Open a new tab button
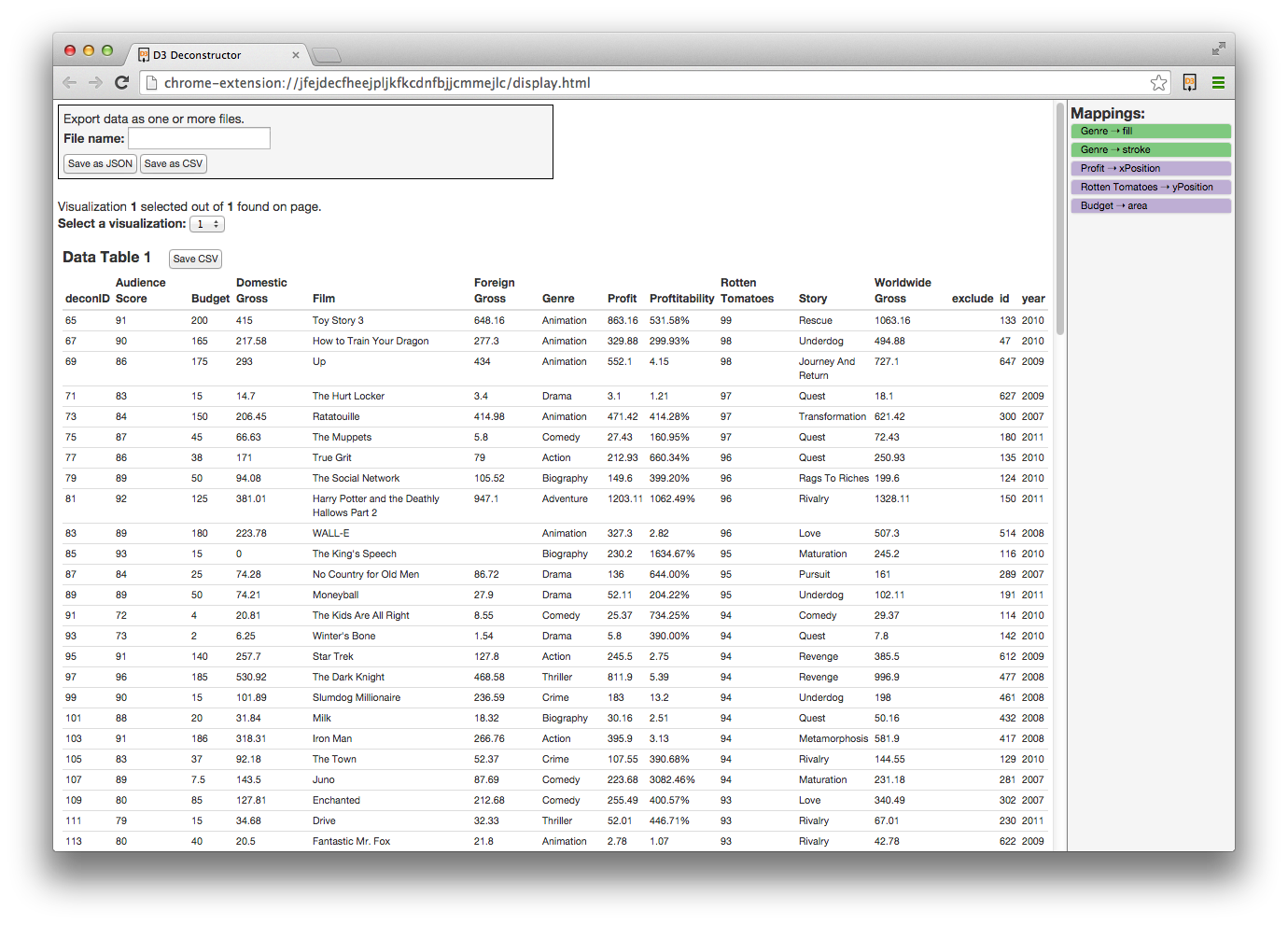 point(327,55)
